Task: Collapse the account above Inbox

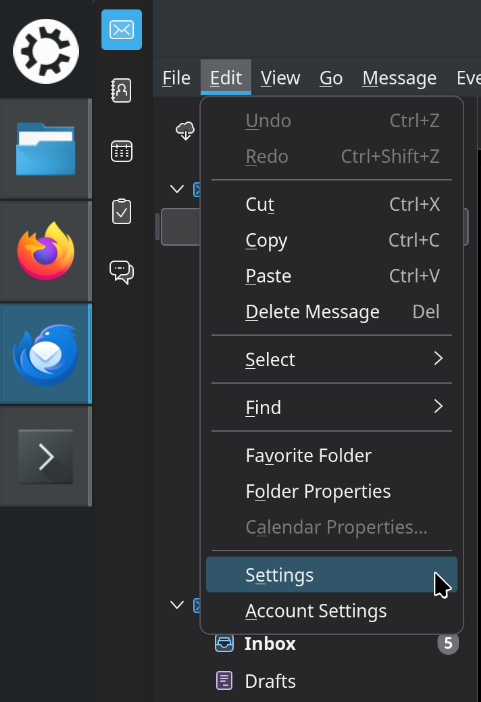Action: click(177, 605)
